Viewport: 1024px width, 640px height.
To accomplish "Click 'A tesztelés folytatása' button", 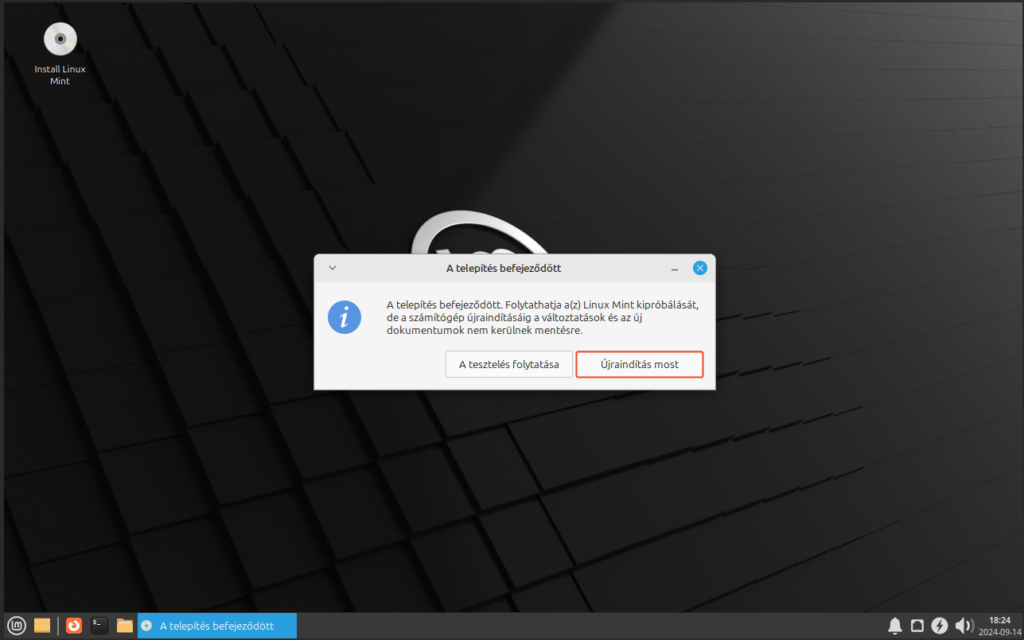I will click(x=509, y=364).
